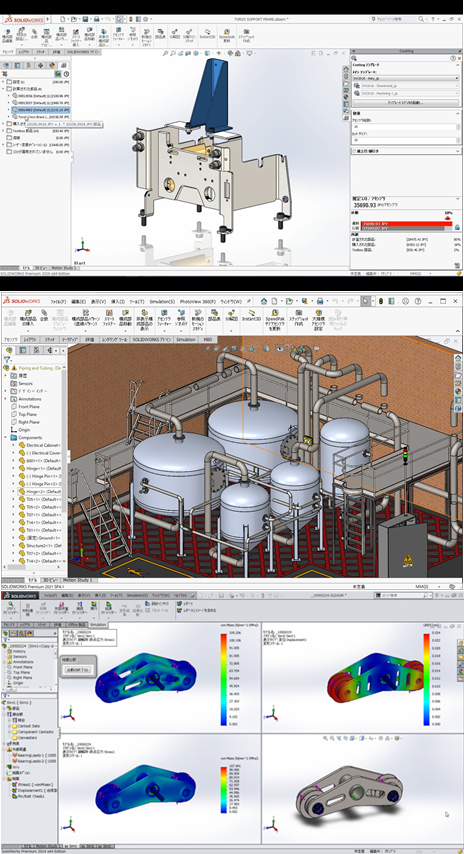
Task: Click Bill of Materials (部品表) in Piping window
Action: point(213,316)
